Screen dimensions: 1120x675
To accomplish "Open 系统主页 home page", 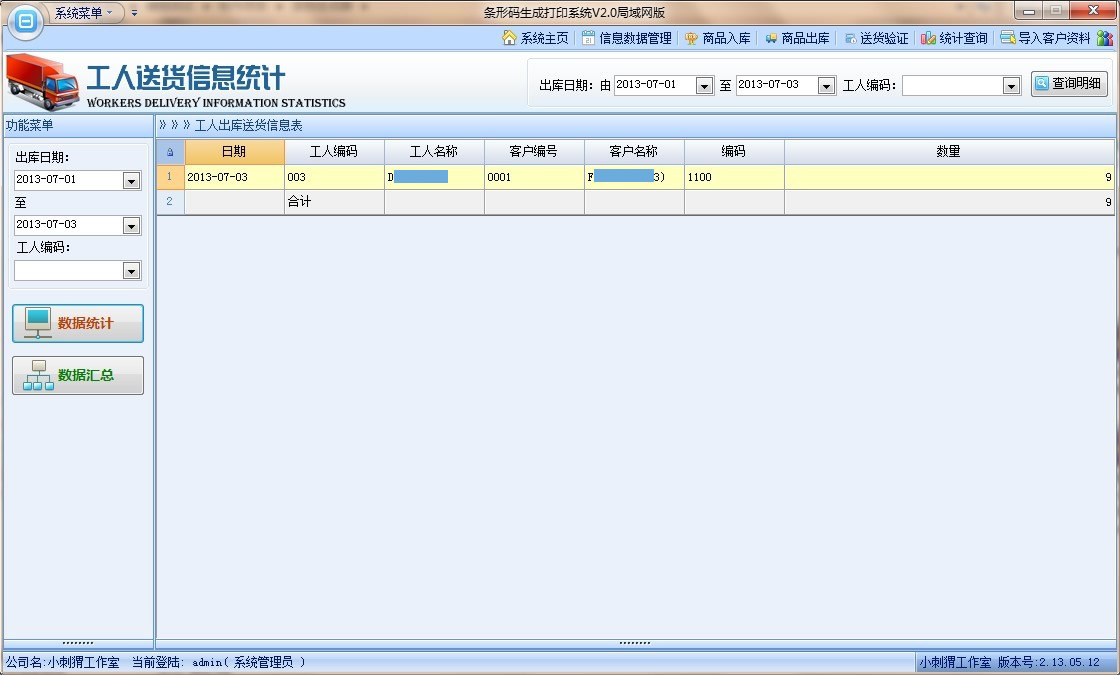I will click(536, 38).
